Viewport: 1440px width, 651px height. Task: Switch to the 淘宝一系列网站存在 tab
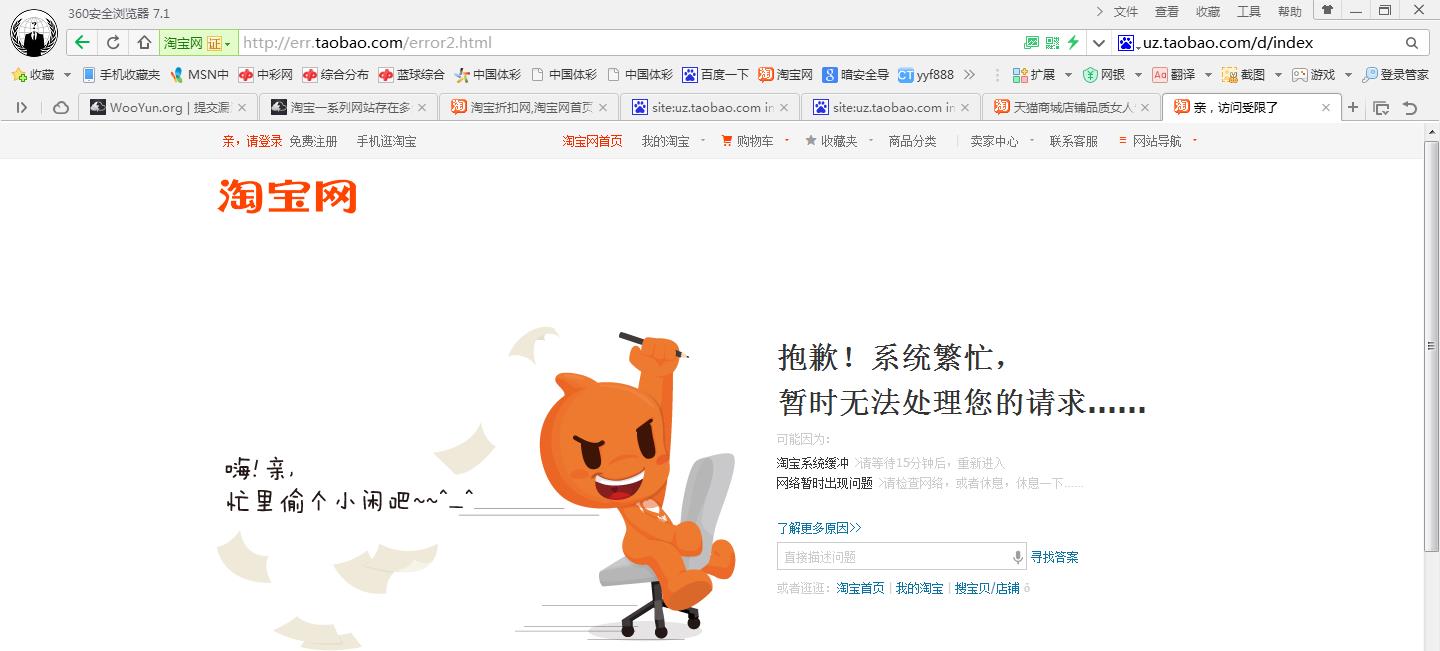(x=349, y=107)
